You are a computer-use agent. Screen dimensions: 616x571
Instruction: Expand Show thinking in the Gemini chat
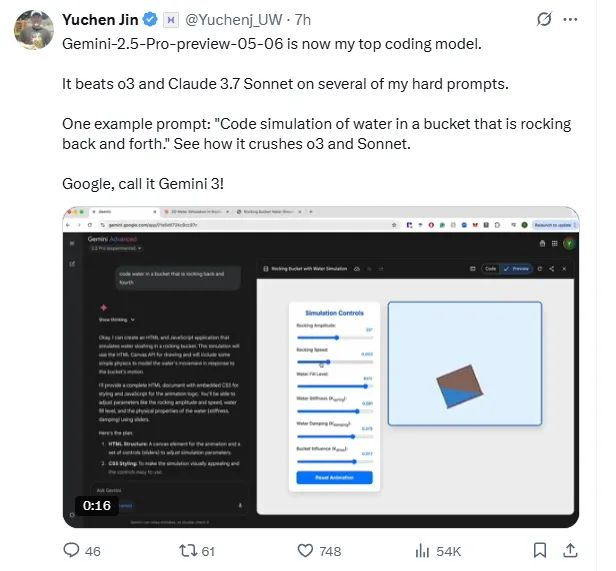point(113,319)
